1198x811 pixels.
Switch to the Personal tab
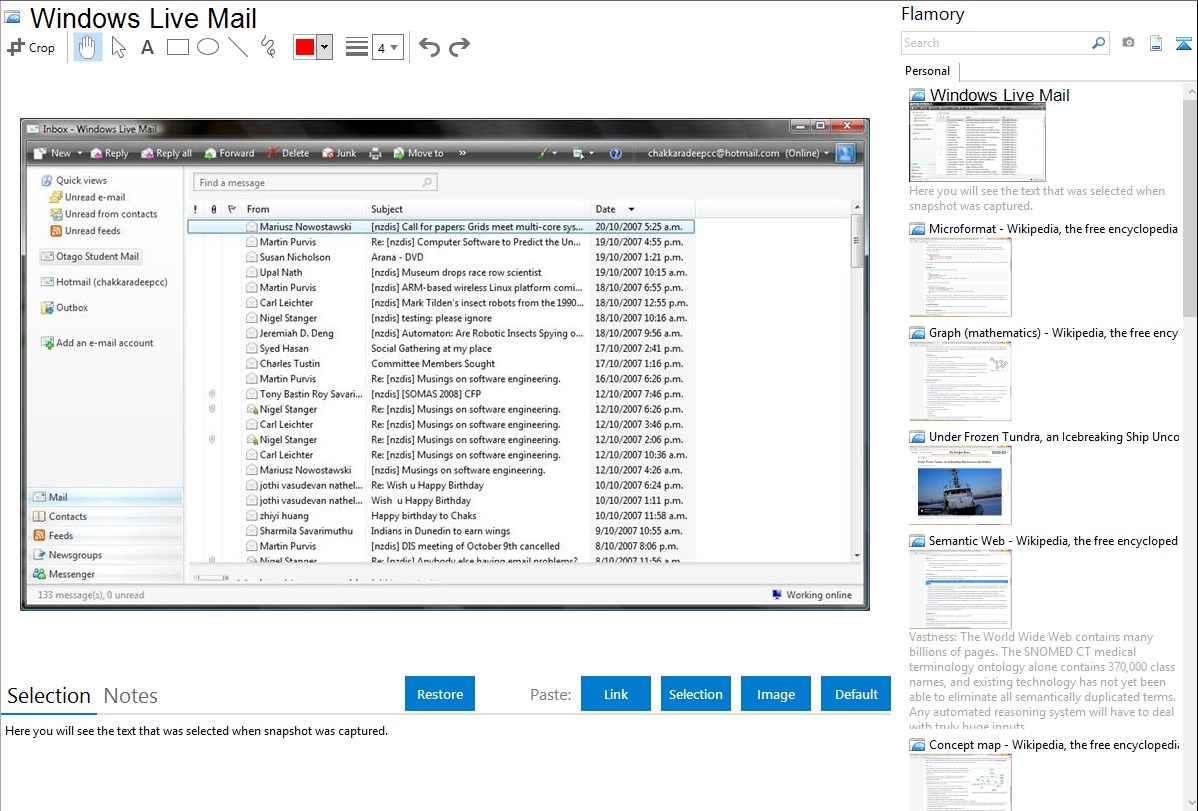[x=928, y=70]
